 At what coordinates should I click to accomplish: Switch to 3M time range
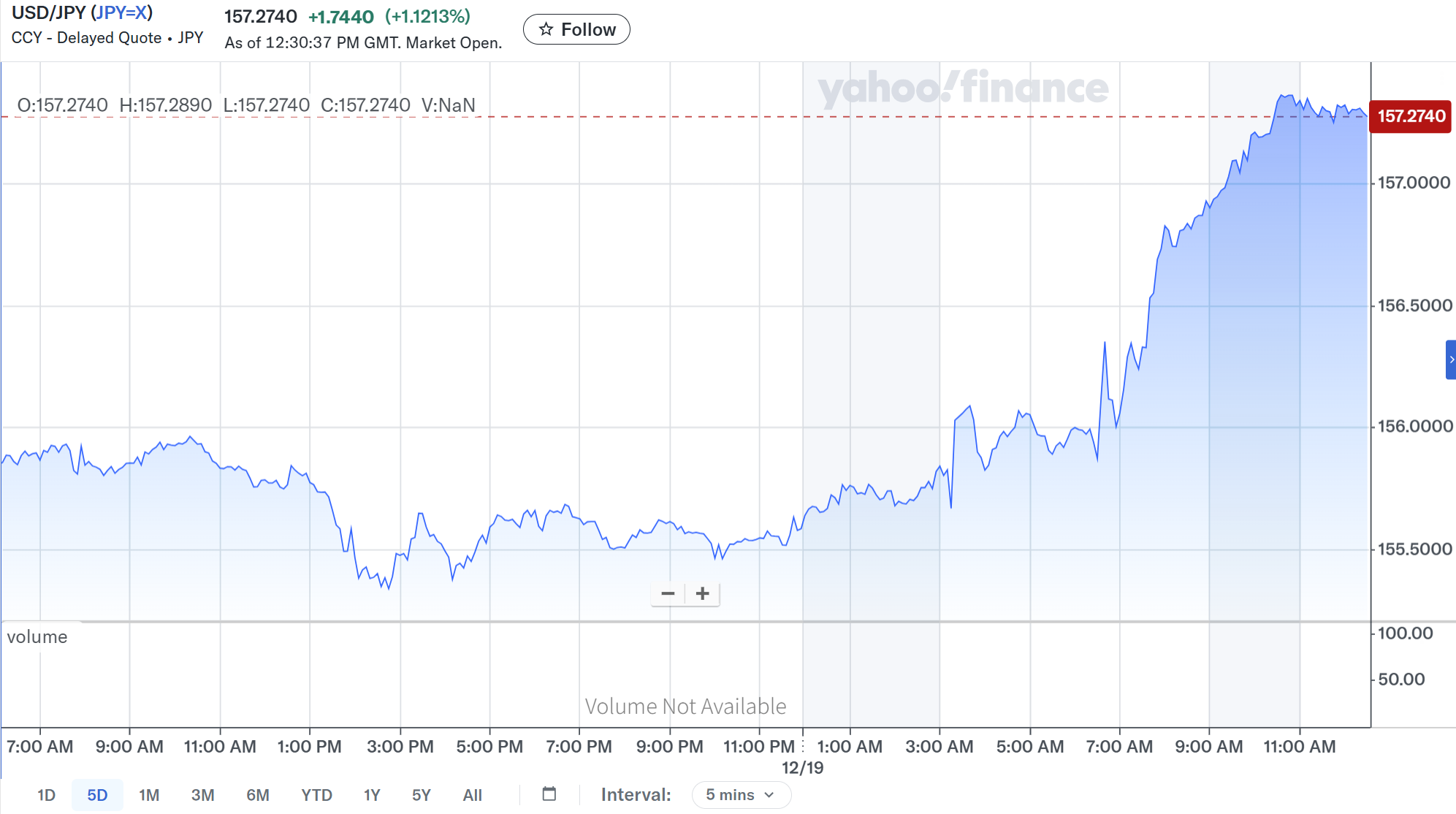pyautogui.click(x=202, y=795)
